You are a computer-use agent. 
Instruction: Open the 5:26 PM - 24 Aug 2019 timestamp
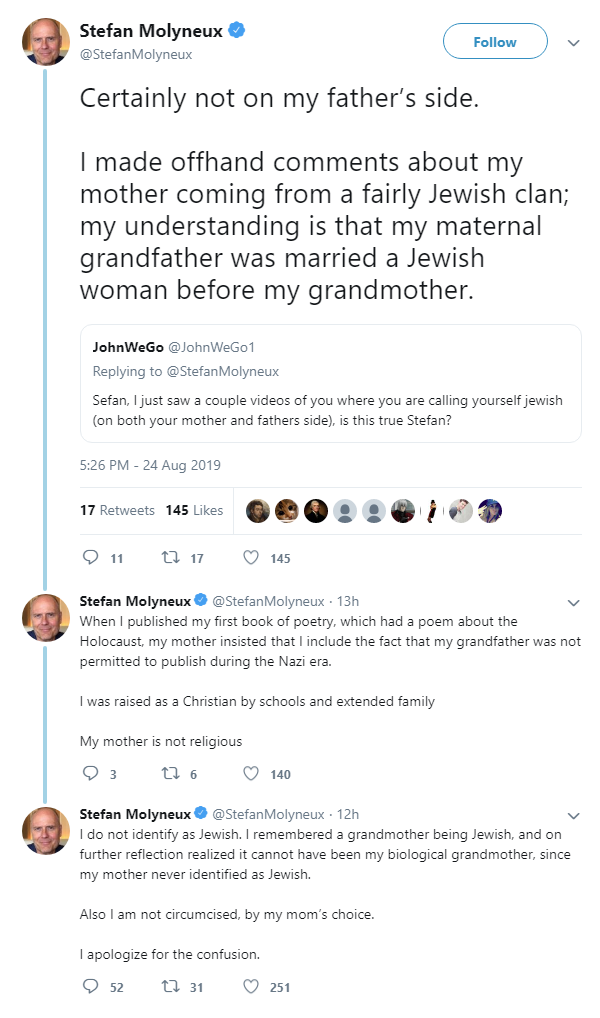pos(150,465)
